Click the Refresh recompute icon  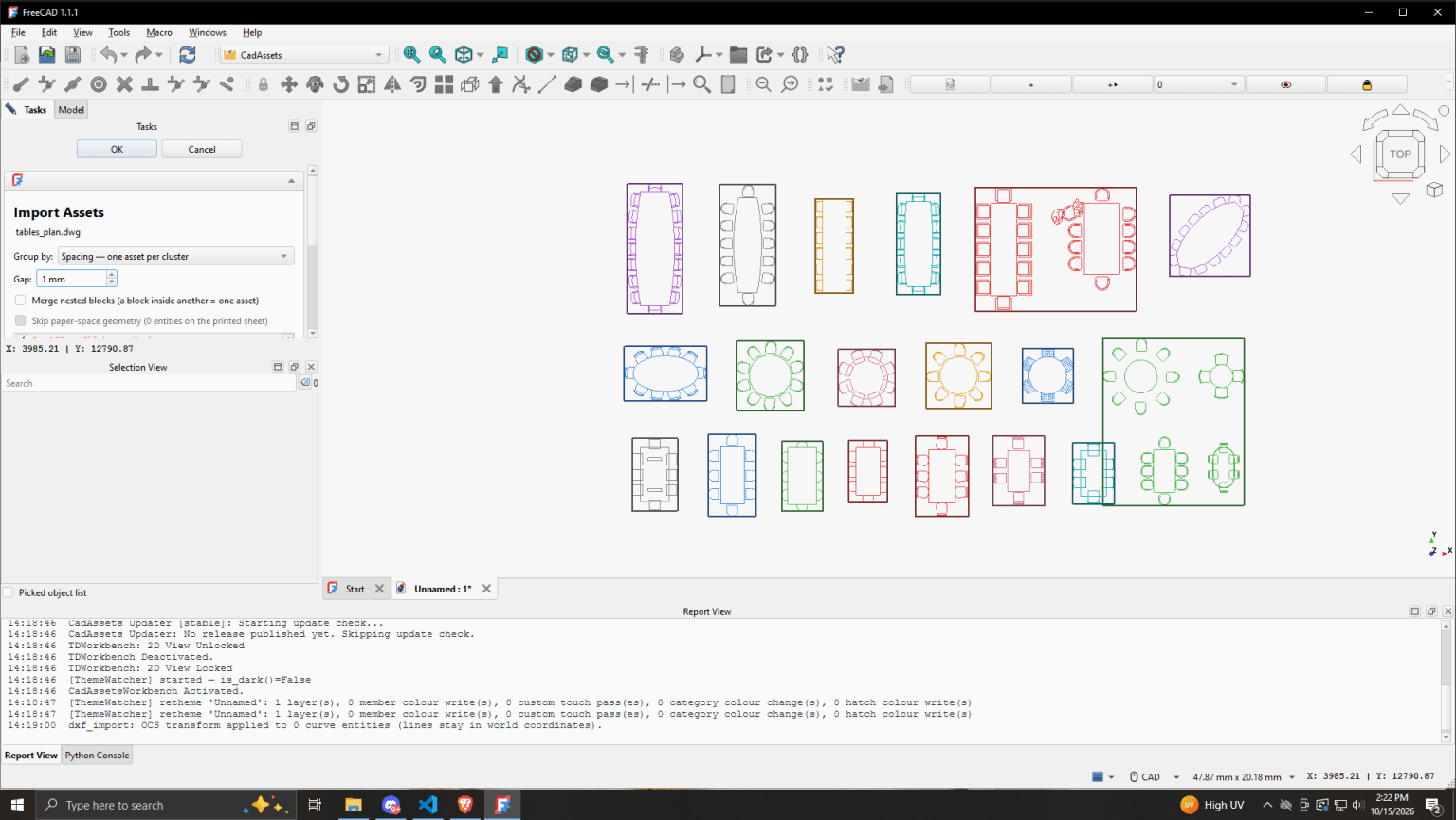click(187, 55)
